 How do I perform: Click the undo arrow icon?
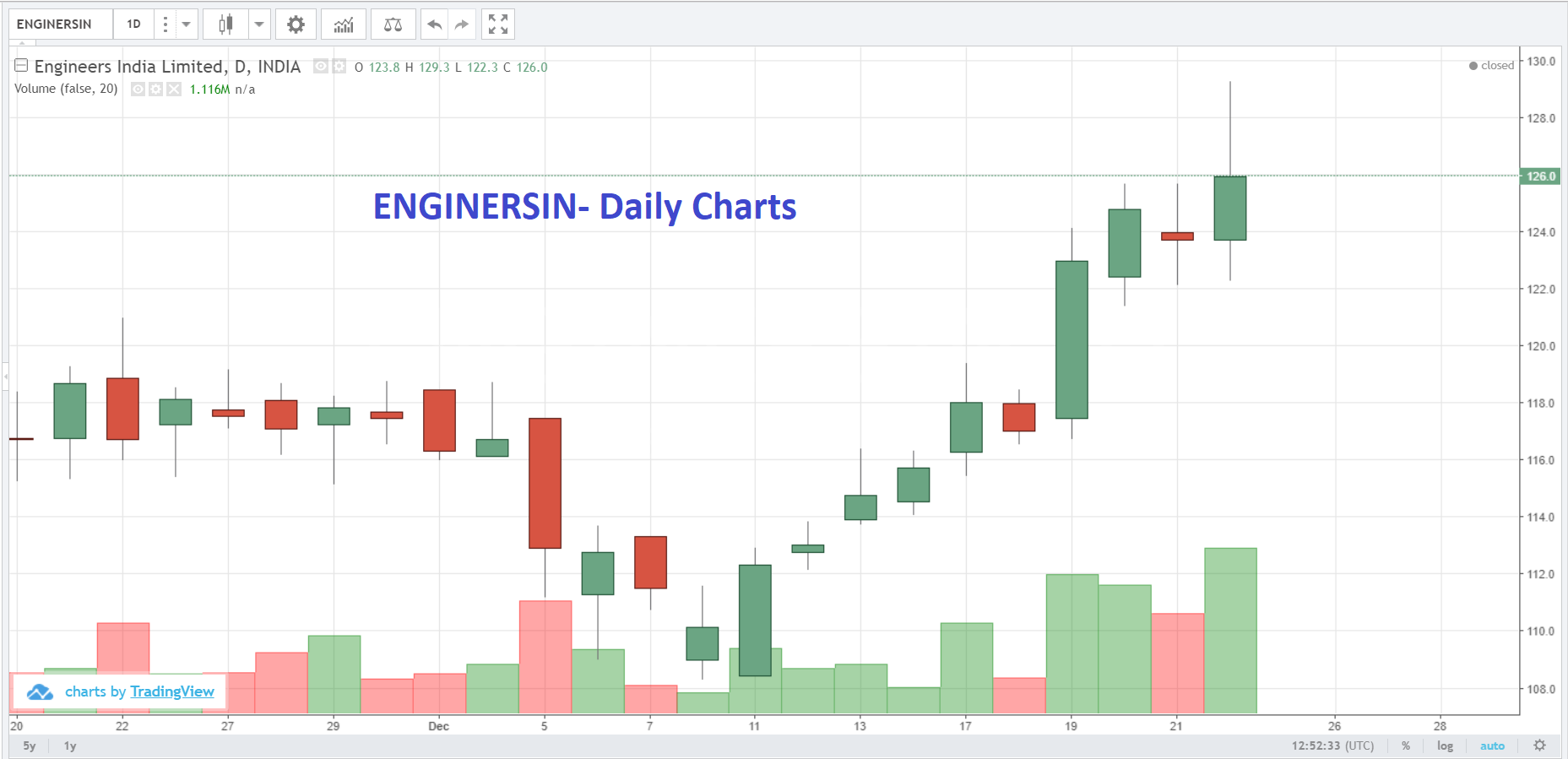click(x=434, y=24)
